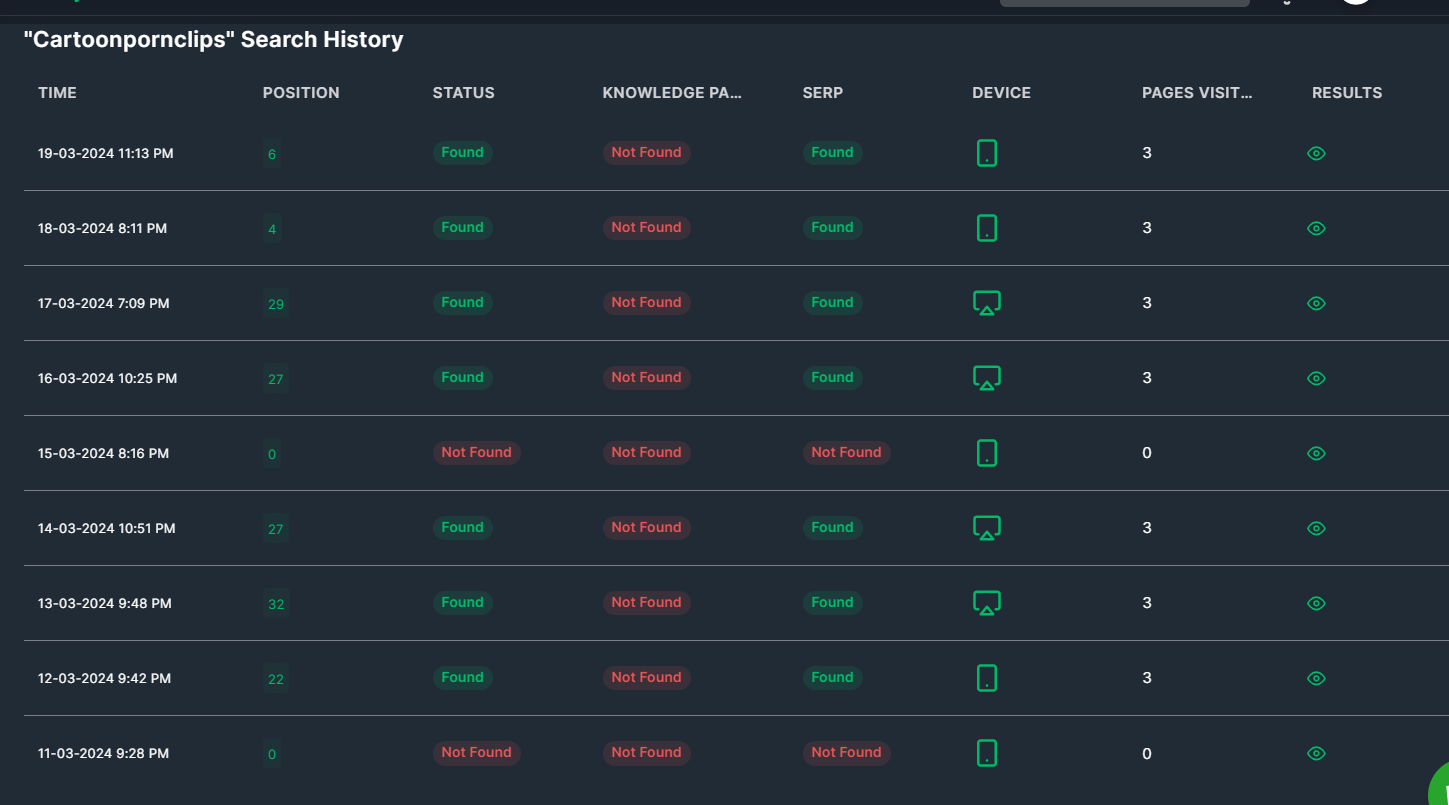Click position badge 0 for 15-03-2024
This screenshot has height=805, width=1449.
(272, 454)
